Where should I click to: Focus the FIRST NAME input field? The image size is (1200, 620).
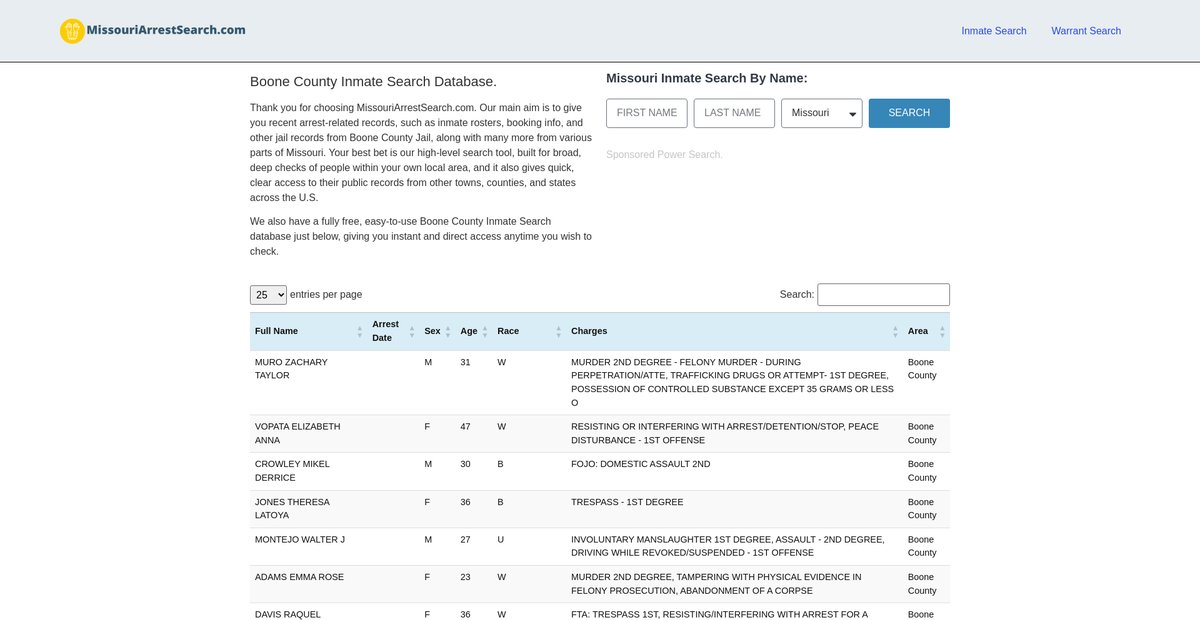pyautogui.click(x=646, y=113)
